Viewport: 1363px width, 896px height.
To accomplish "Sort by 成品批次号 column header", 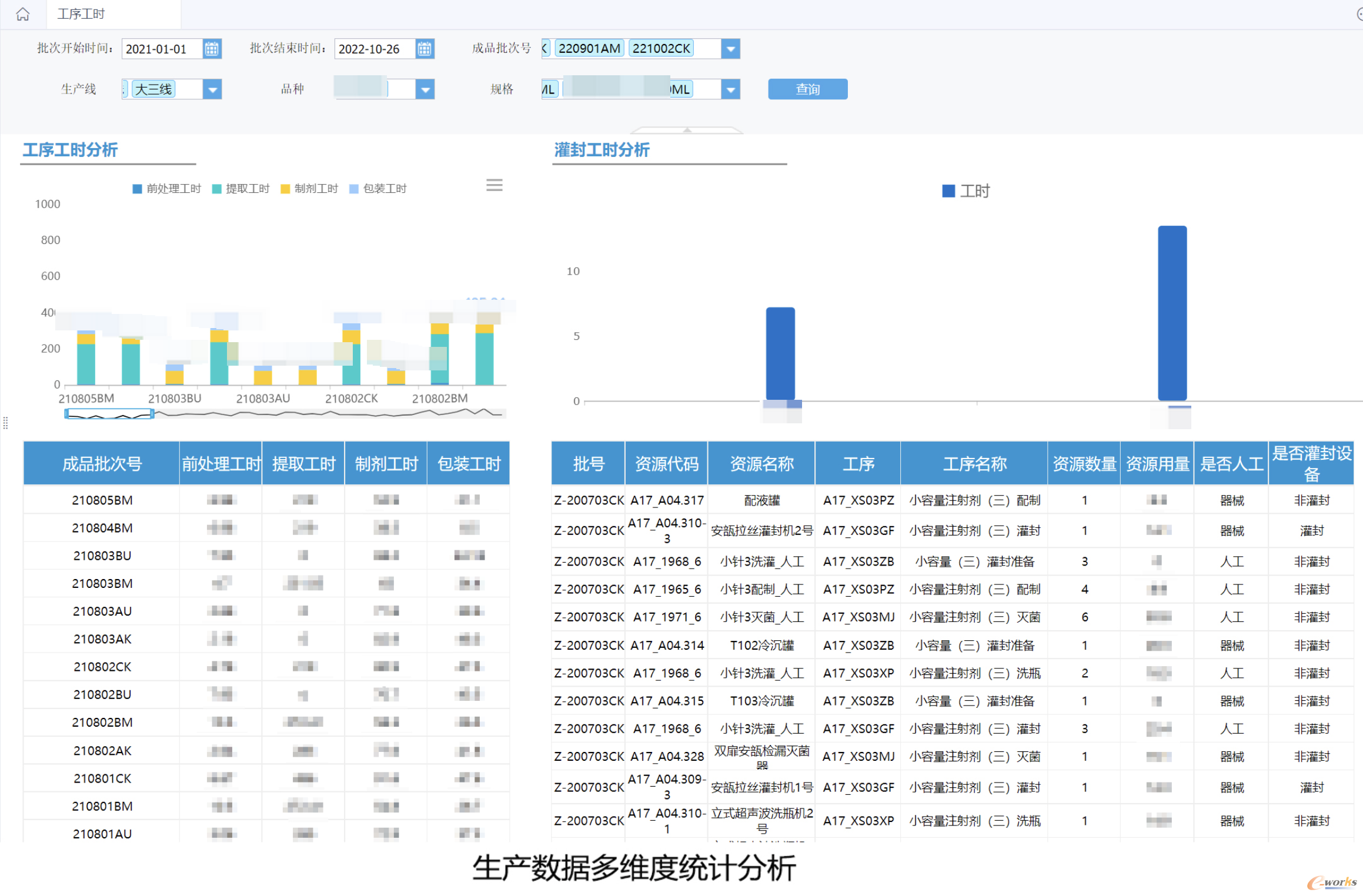I will click(x=102, y=464).
